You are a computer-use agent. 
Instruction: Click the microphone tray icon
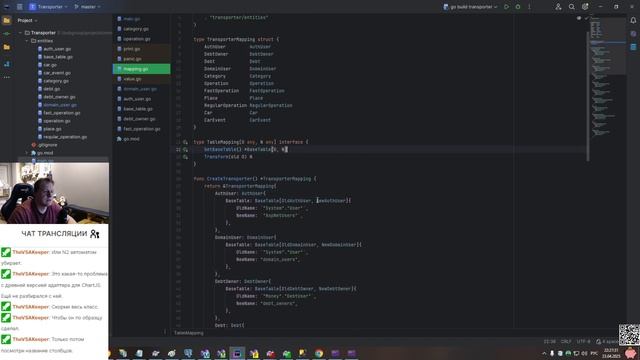pyautogui.click(x=552, y=353)
